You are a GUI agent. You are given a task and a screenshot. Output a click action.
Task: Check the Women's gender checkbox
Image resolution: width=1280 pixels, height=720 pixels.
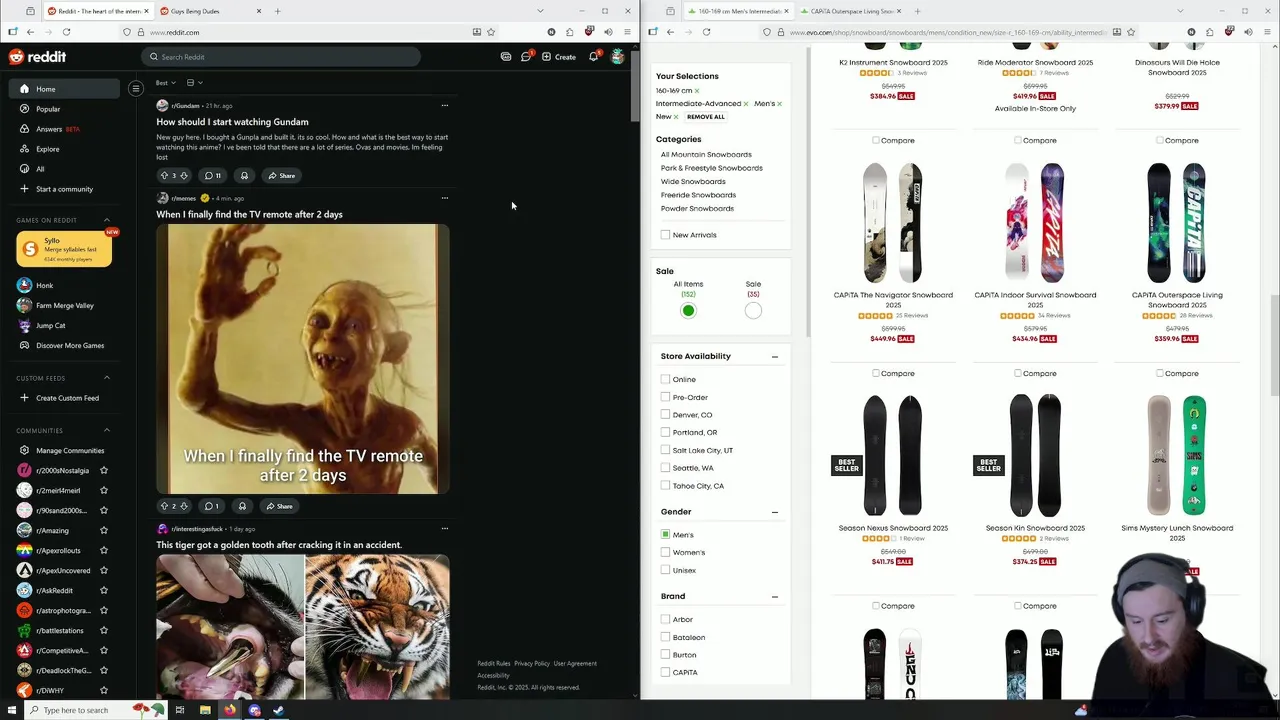coord(665,552)
